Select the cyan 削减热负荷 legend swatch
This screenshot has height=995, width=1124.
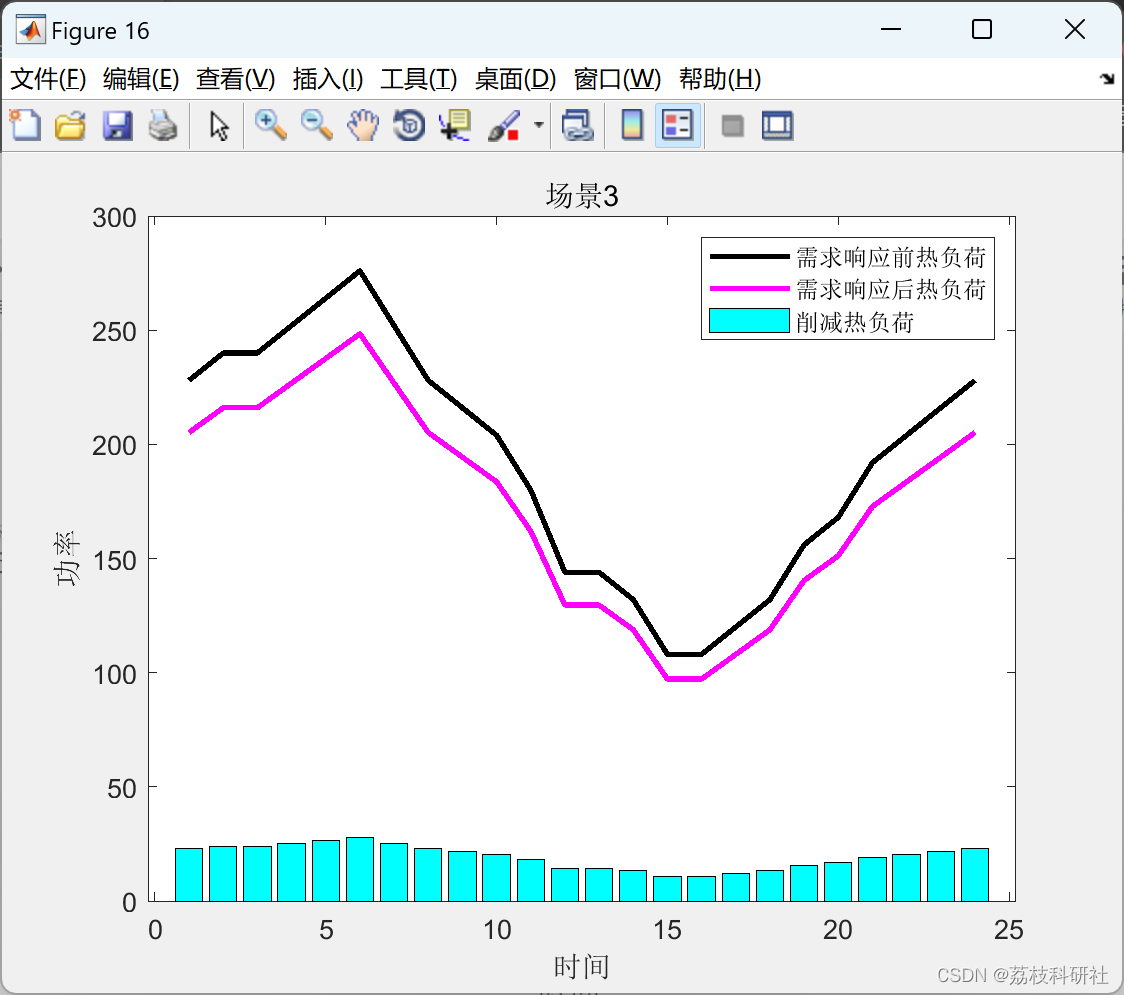(x=749, y=321)
